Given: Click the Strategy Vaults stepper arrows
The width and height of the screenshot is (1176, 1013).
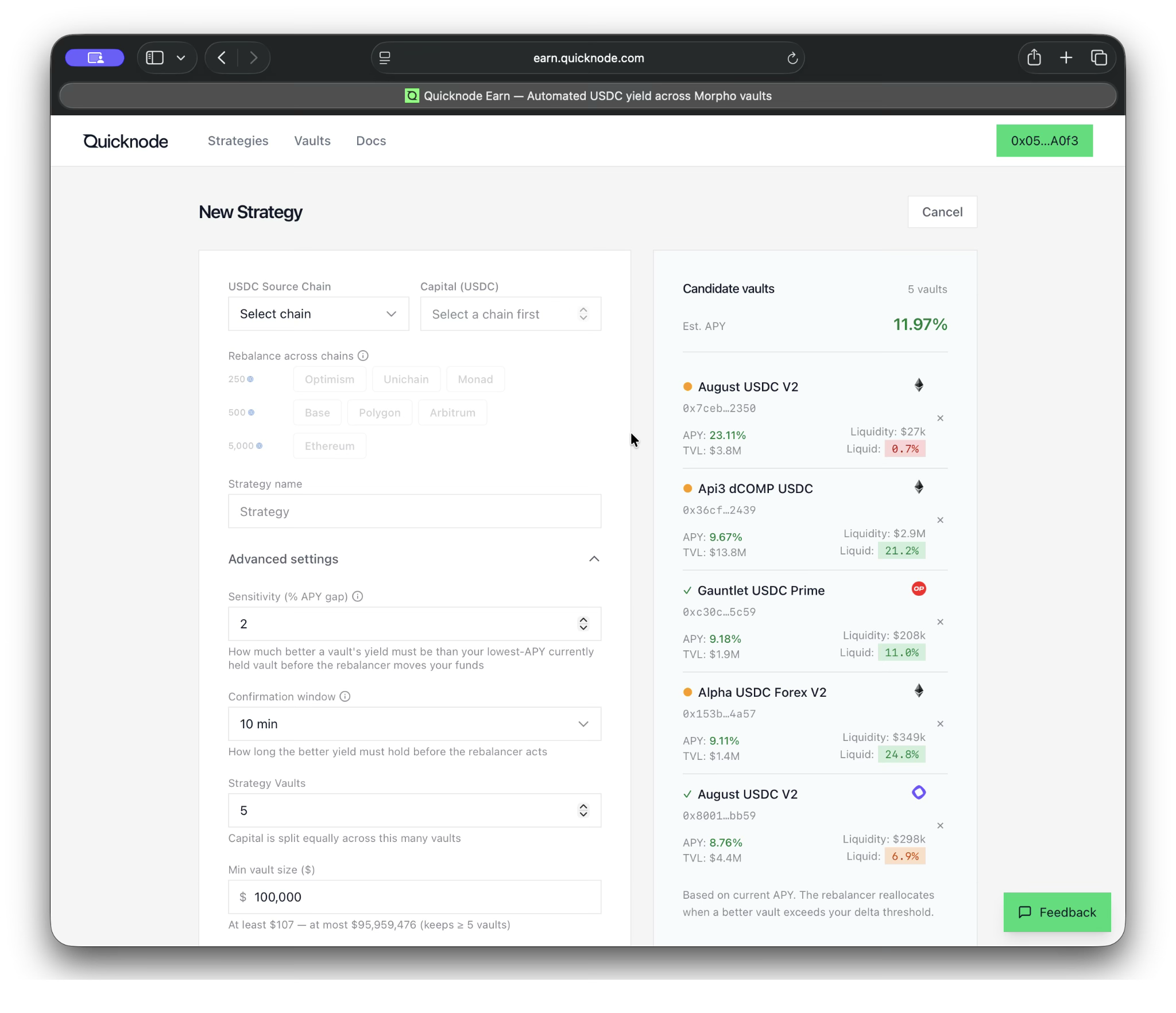Looking at the screenshot, I should 583,810.
